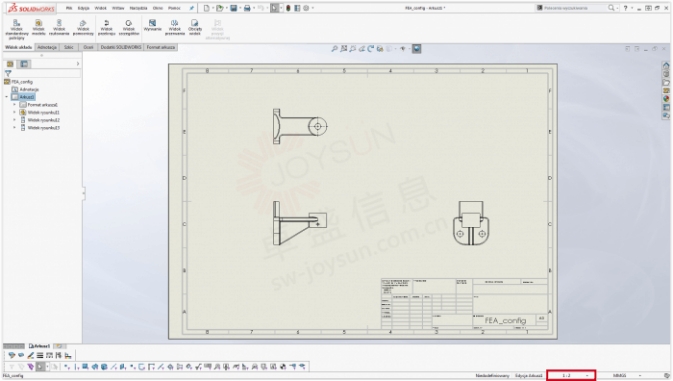Click the Widok pomocniczy icon
The width and height of the screenshot is (673, 381).
[83, 27]
